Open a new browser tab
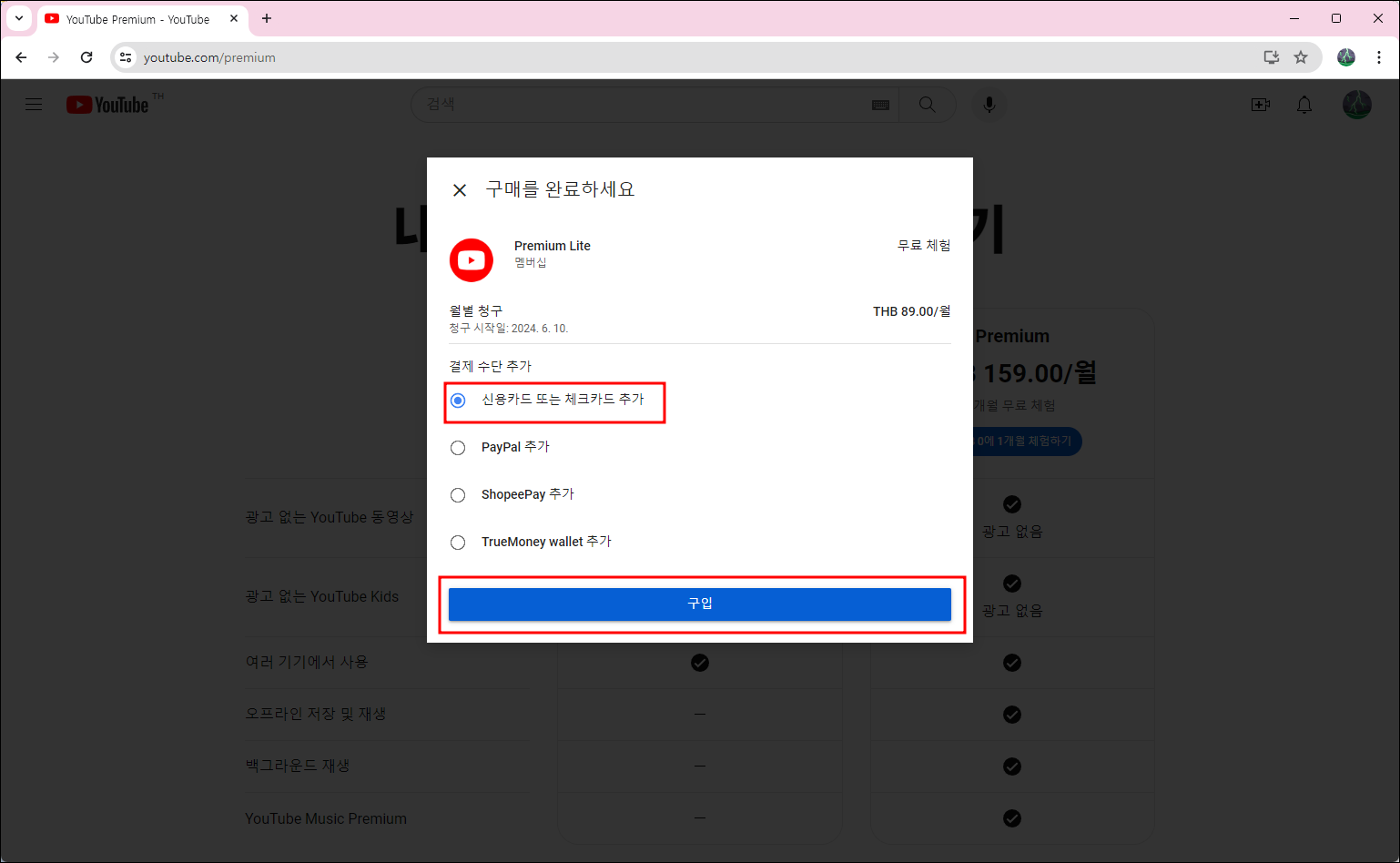 267,18
